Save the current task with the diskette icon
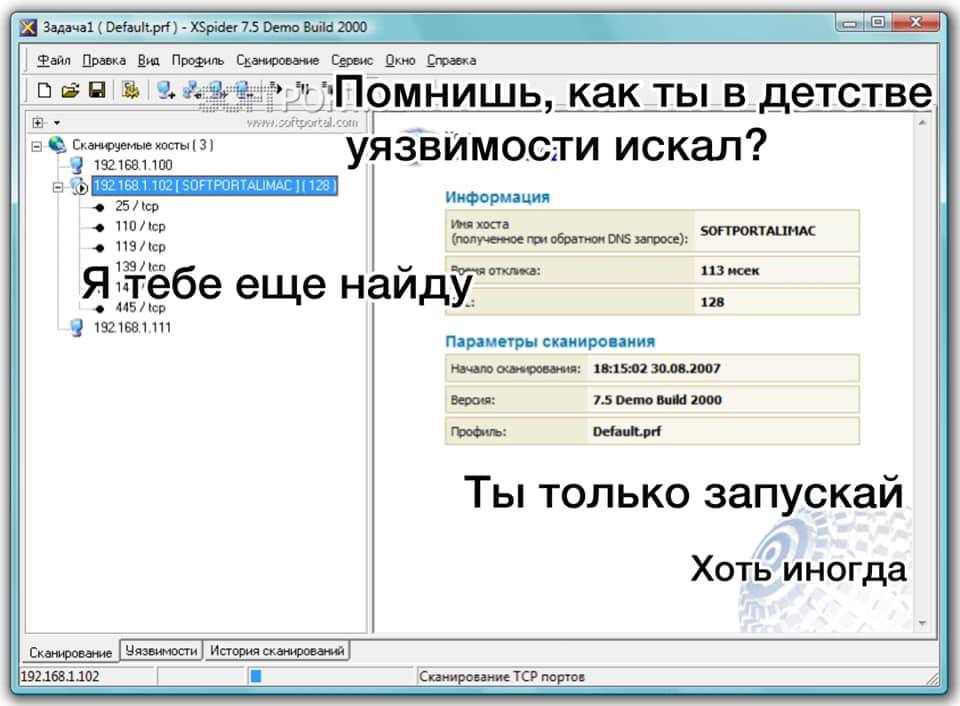 click(97, 89)
